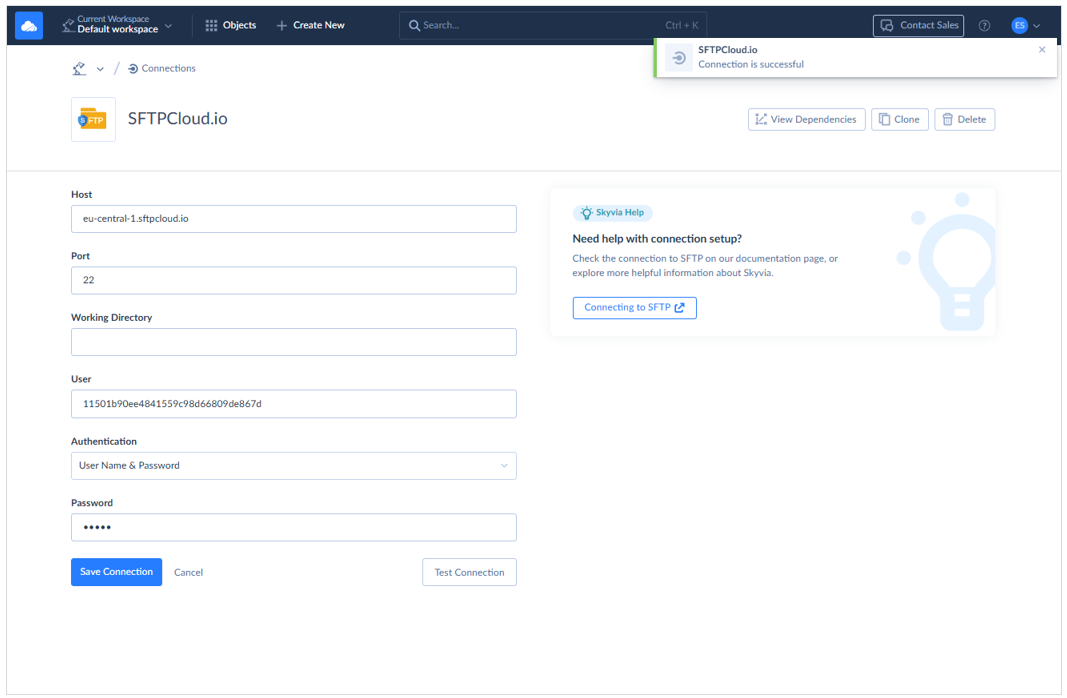Viewport: 1067px width, 698px height.
Task: Expand the user account menu arrow
Action: click(1037, 27)
